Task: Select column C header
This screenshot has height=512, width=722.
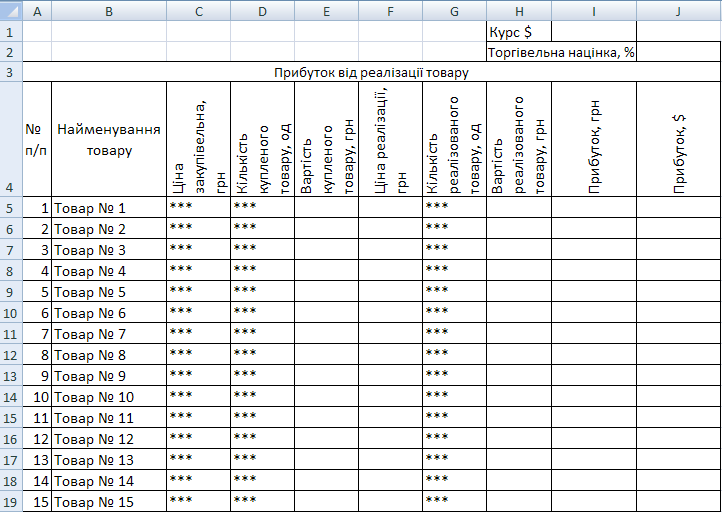Action: pos(198,11)
